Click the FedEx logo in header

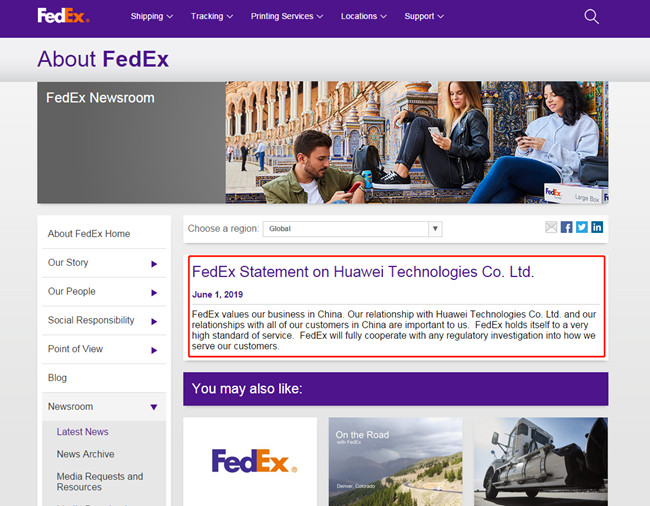tap(63, 16)
